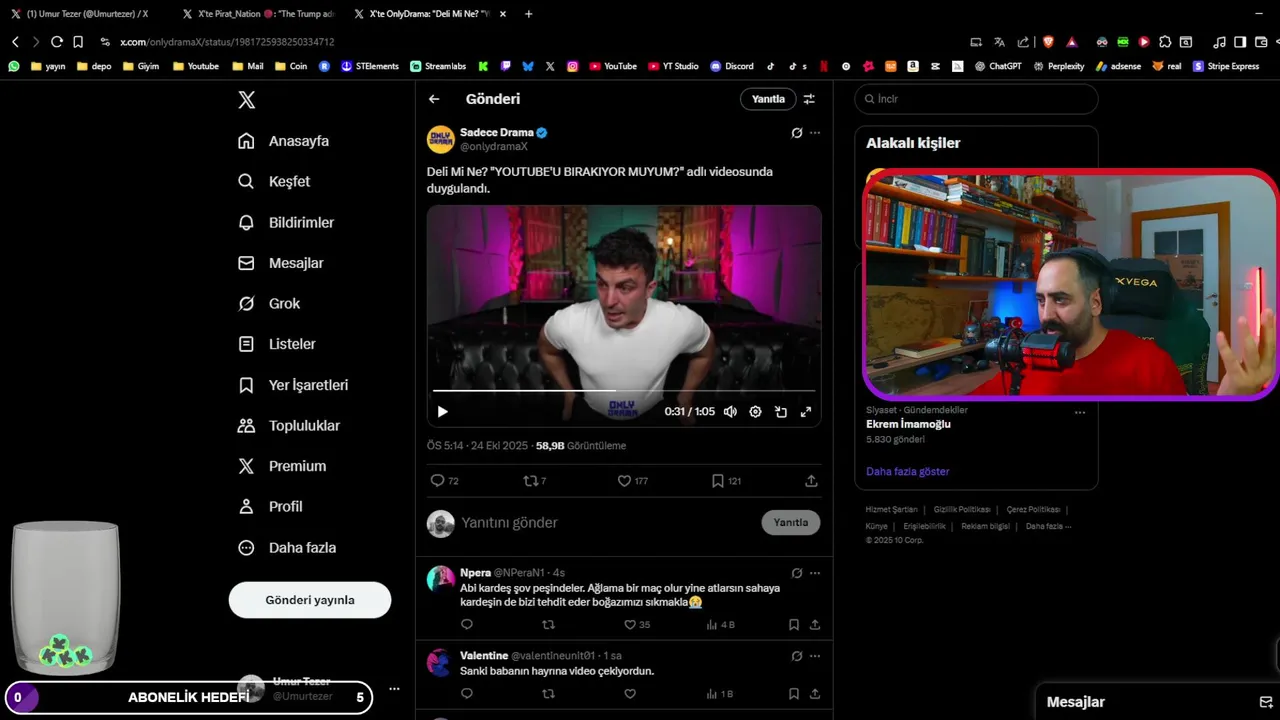Click the Daha fazla göster link
This screenshot has height=720, width=1280.
(x=908, y=471)
